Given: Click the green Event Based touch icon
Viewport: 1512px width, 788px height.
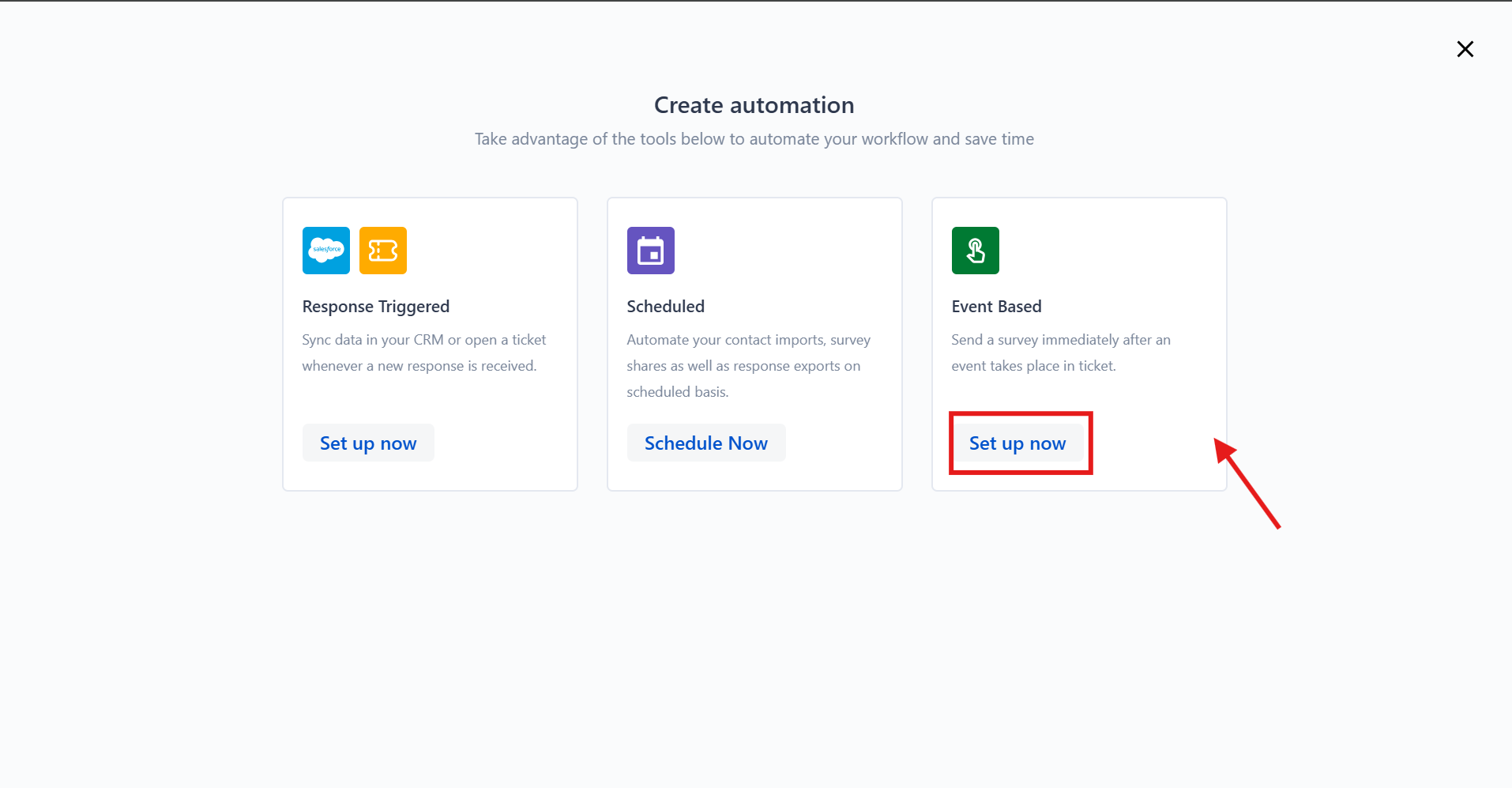Looking at the screenshot, I should pos(975,251).
